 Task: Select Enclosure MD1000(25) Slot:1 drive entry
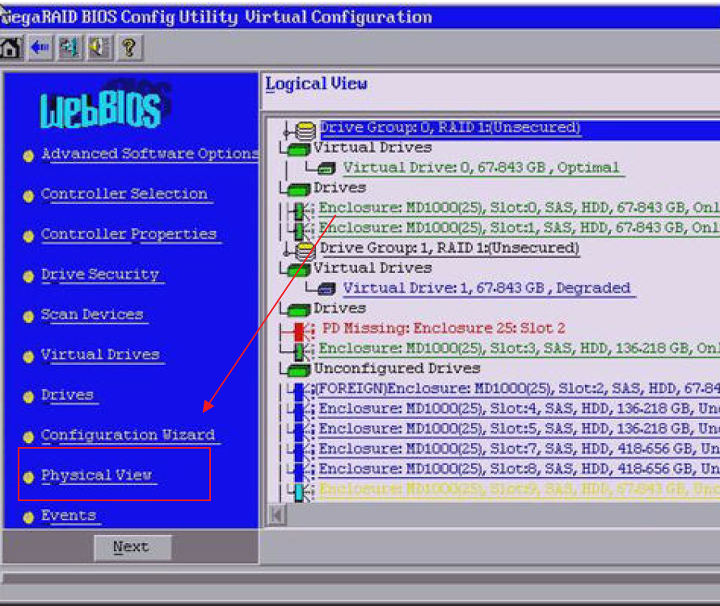point(519,228)
